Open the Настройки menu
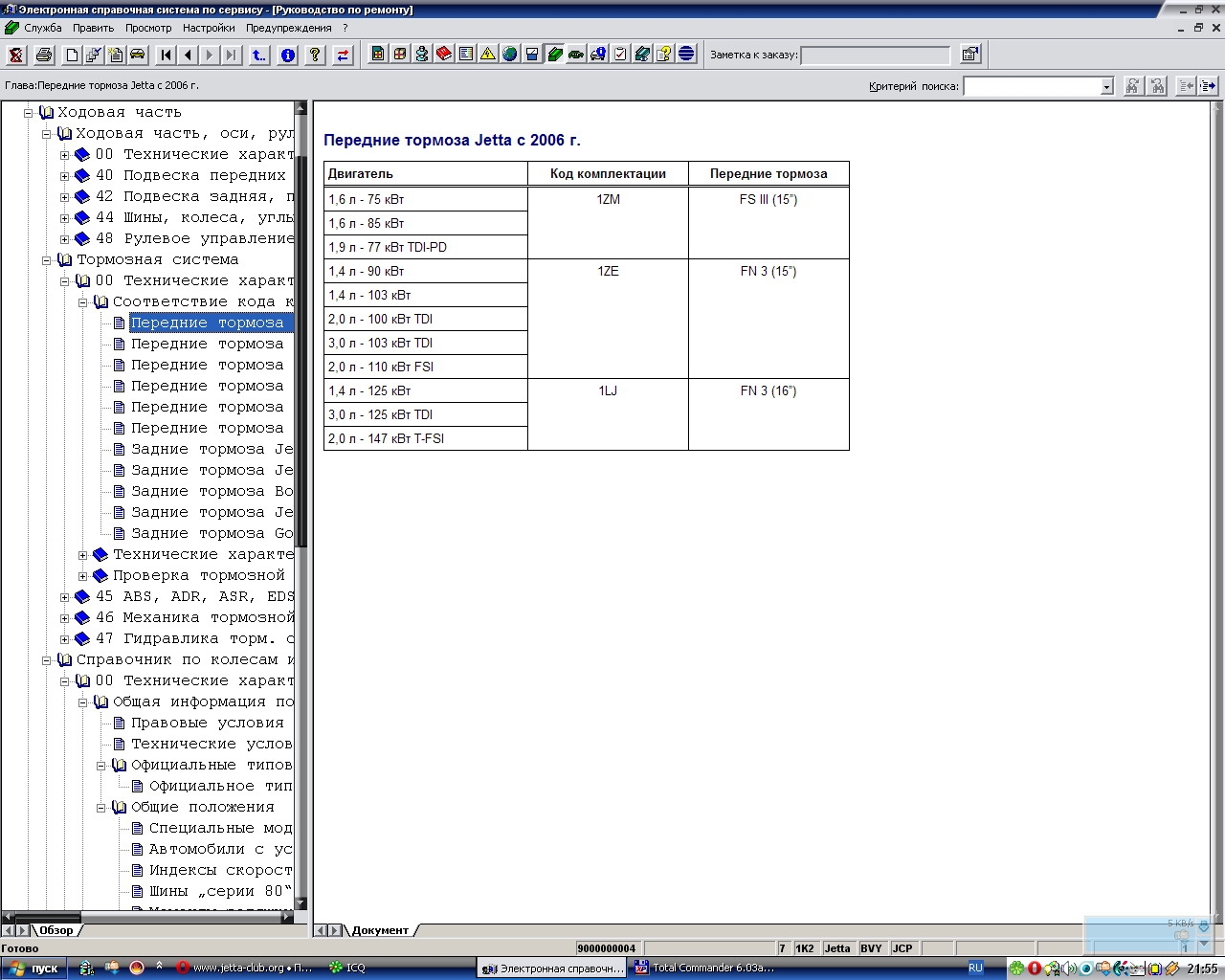1225x980 pixels. 209,28
